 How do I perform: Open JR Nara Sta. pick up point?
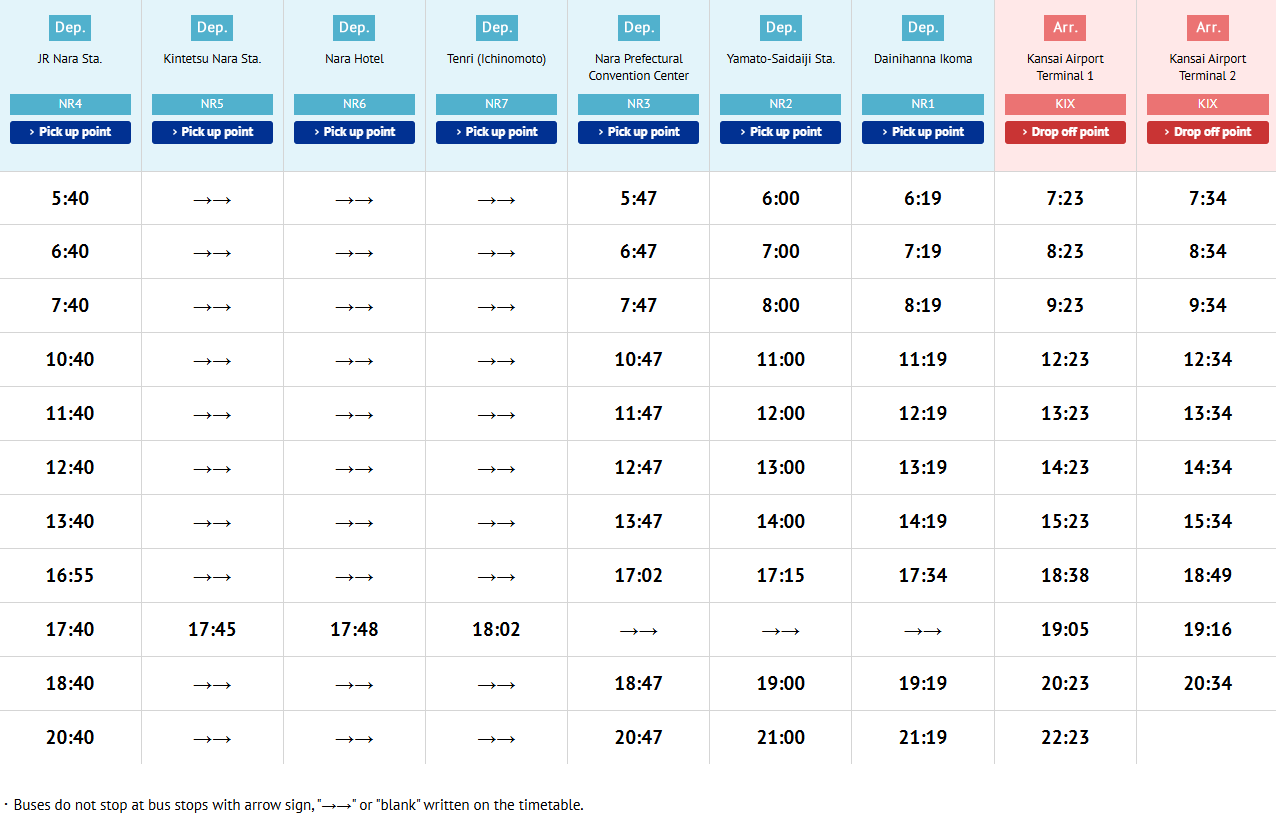pyautogui.click(x=70, y=132)
